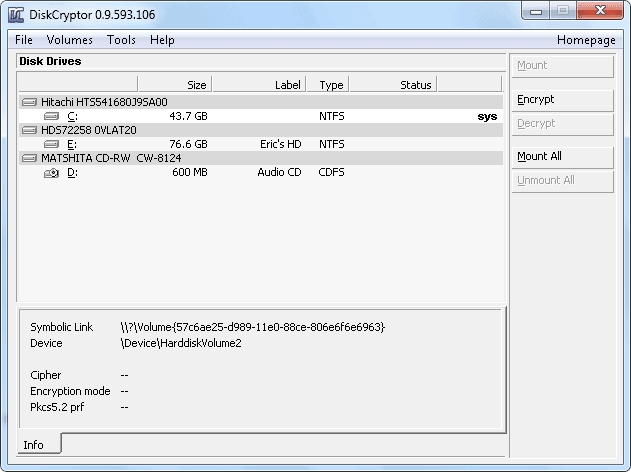Click the \Device\HarddiskVolume2 value

click(x=181, y=343)
